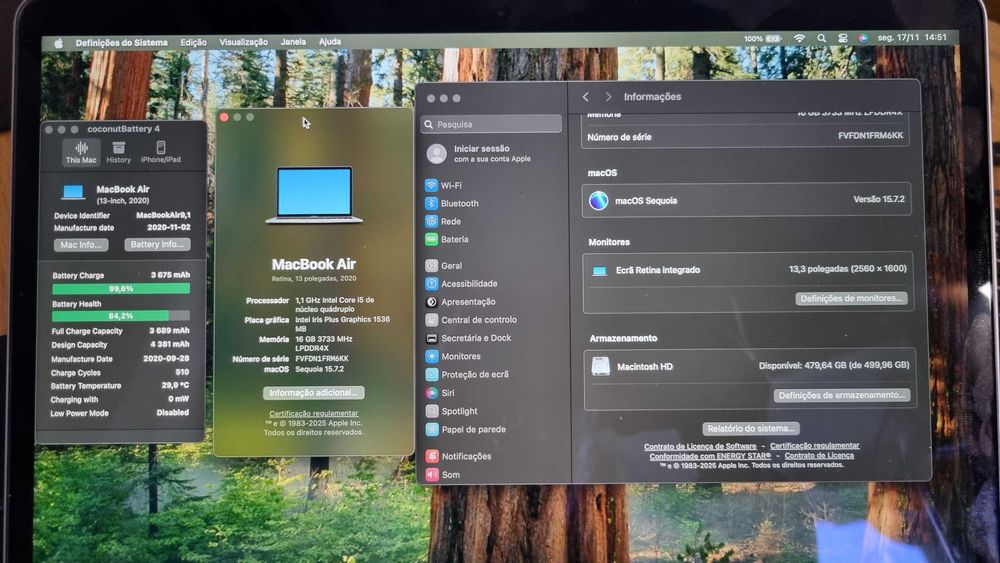The width and height of the screenshot is (1000, 563).
Task: Click the Macintosh HD drive icon
Action: [x=601, y=366]
